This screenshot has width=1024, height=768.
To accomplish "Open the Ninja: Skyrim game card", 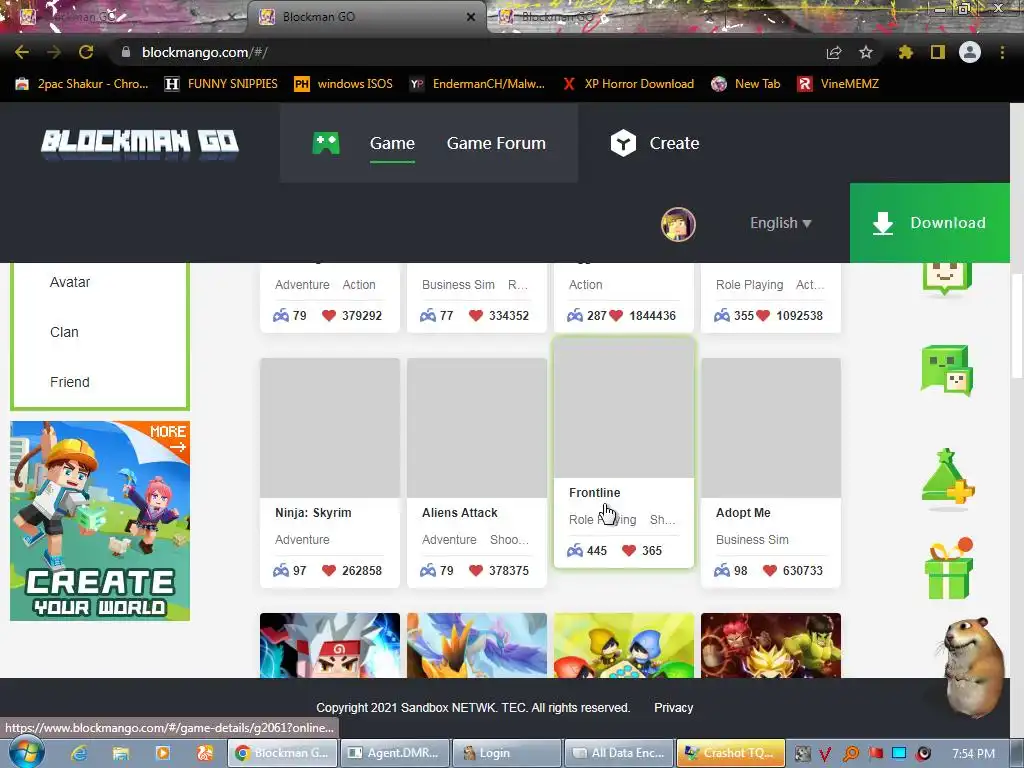I will 330,472.
